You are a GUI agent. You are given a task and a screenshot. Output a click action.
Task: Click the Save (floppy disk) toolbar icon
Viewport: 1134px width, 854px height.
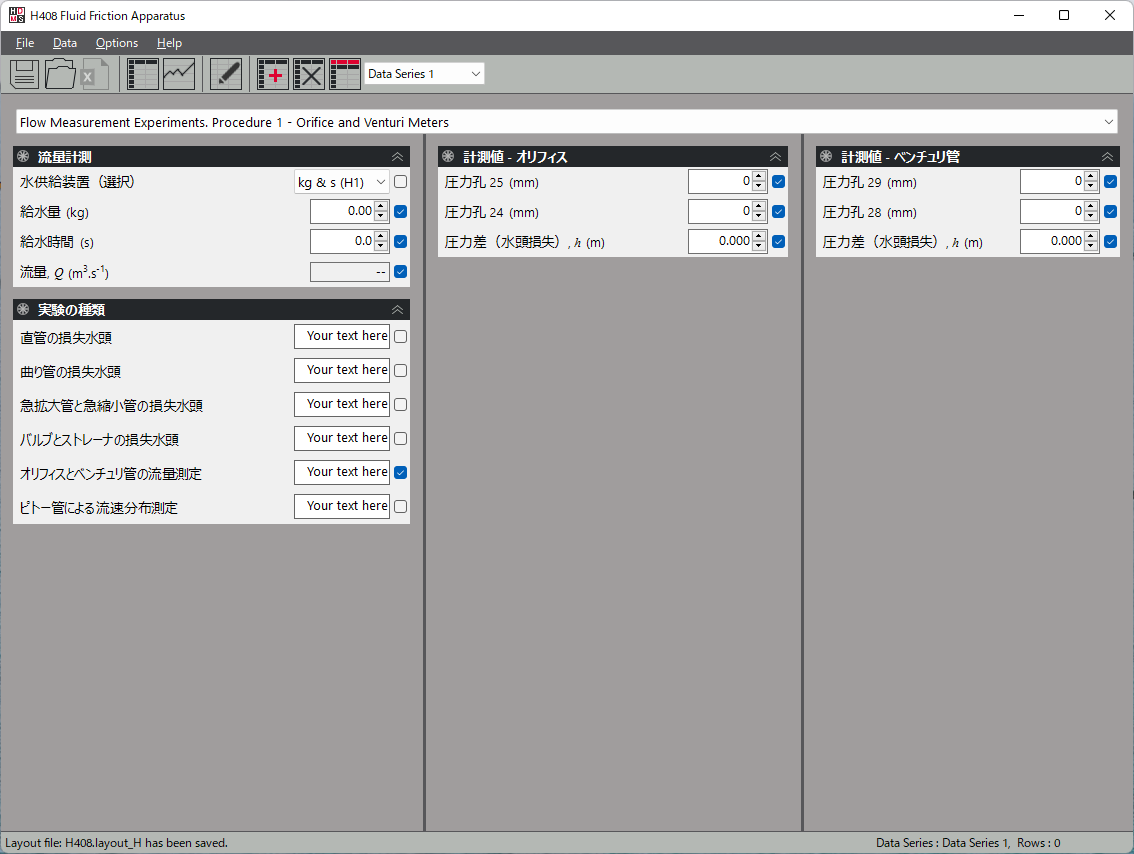click(x=24, y=74)
